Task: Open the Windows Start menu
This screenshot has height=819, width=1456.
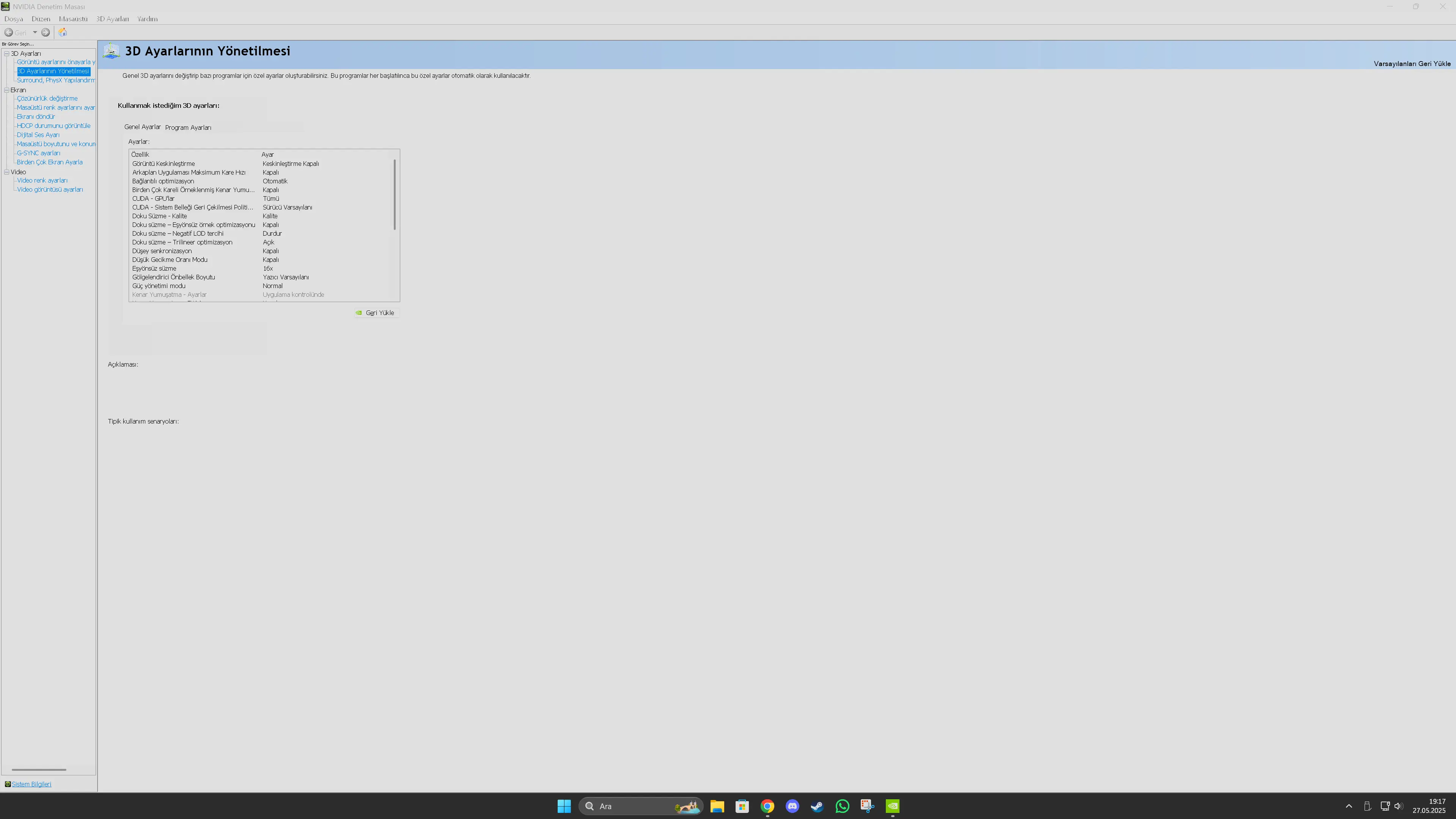Action: [x=563, y=806]
